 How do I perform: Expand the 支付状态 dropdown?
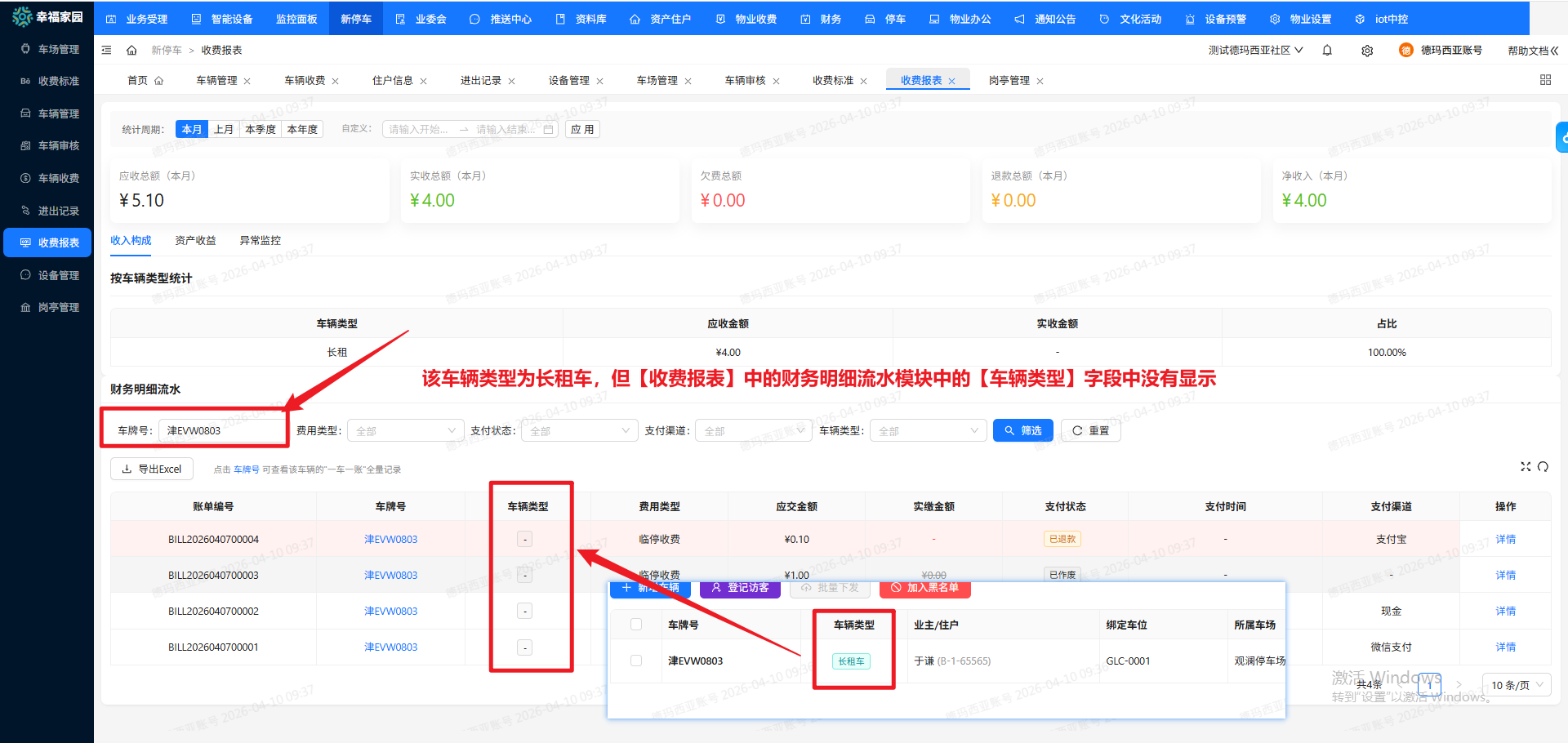(579, 431)
